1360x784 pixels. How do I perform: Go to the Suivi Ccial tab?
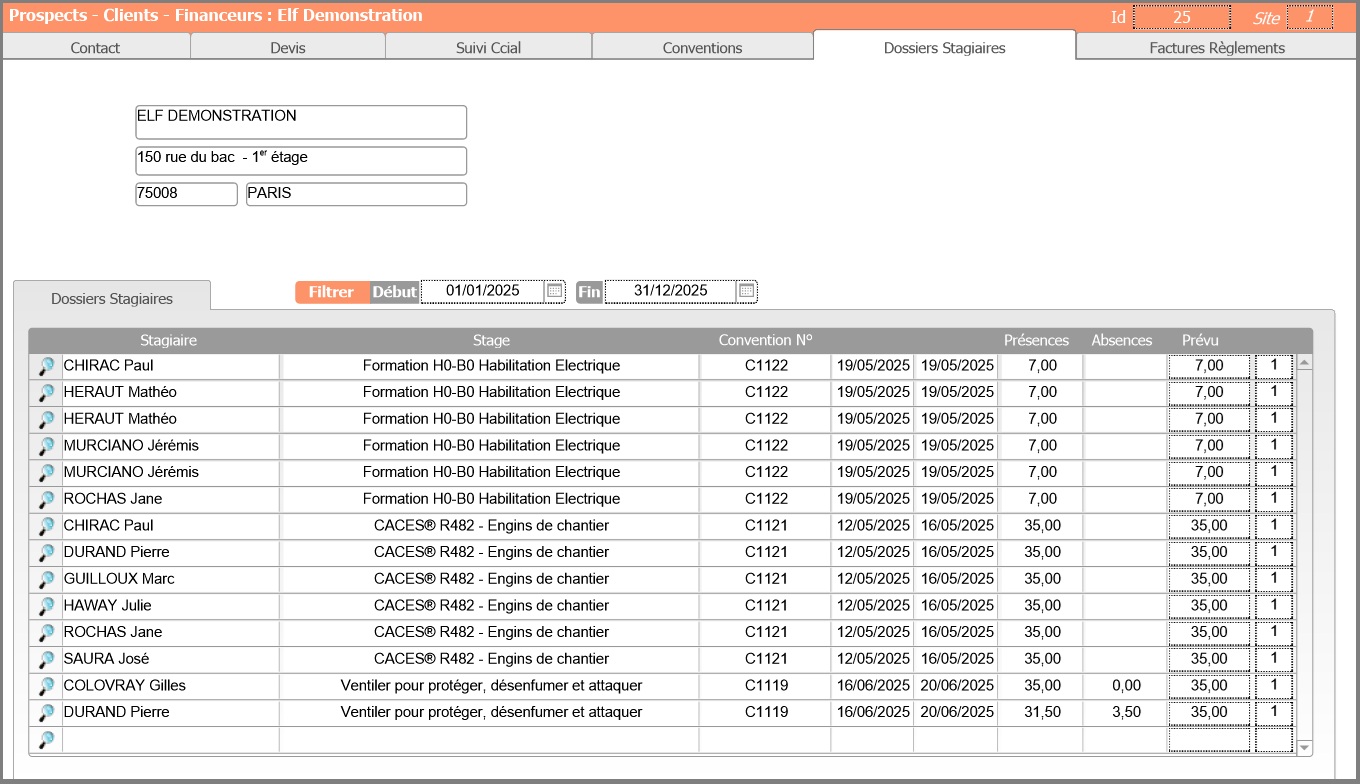[488, 47]
